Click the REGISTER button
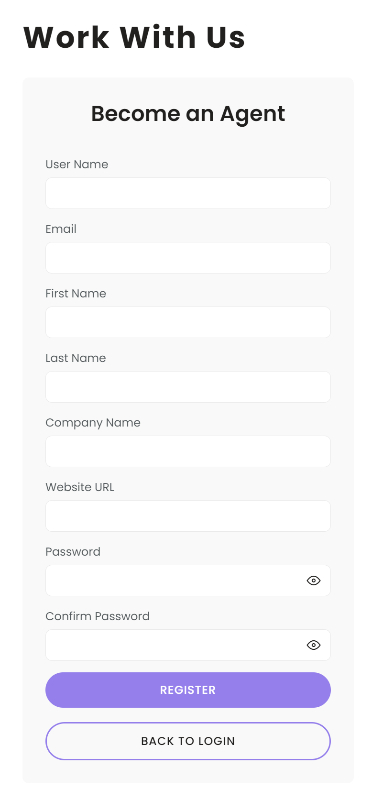This screenshot has width=372, height=800. [188, 690]
